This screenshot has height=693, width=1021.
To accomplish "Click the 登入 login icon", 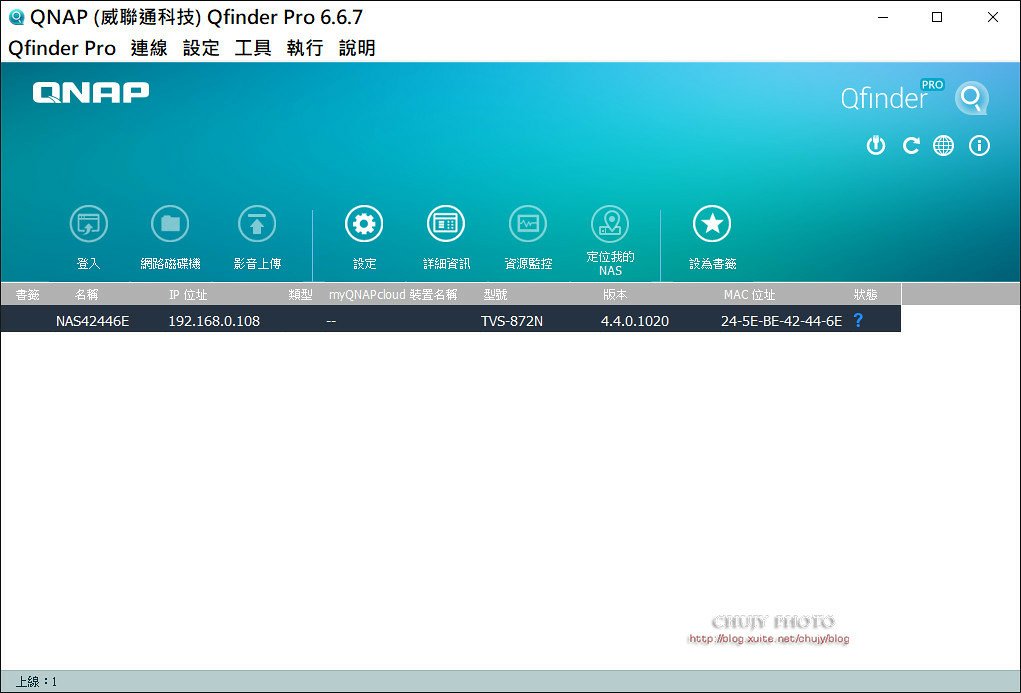I will point(89,224).
